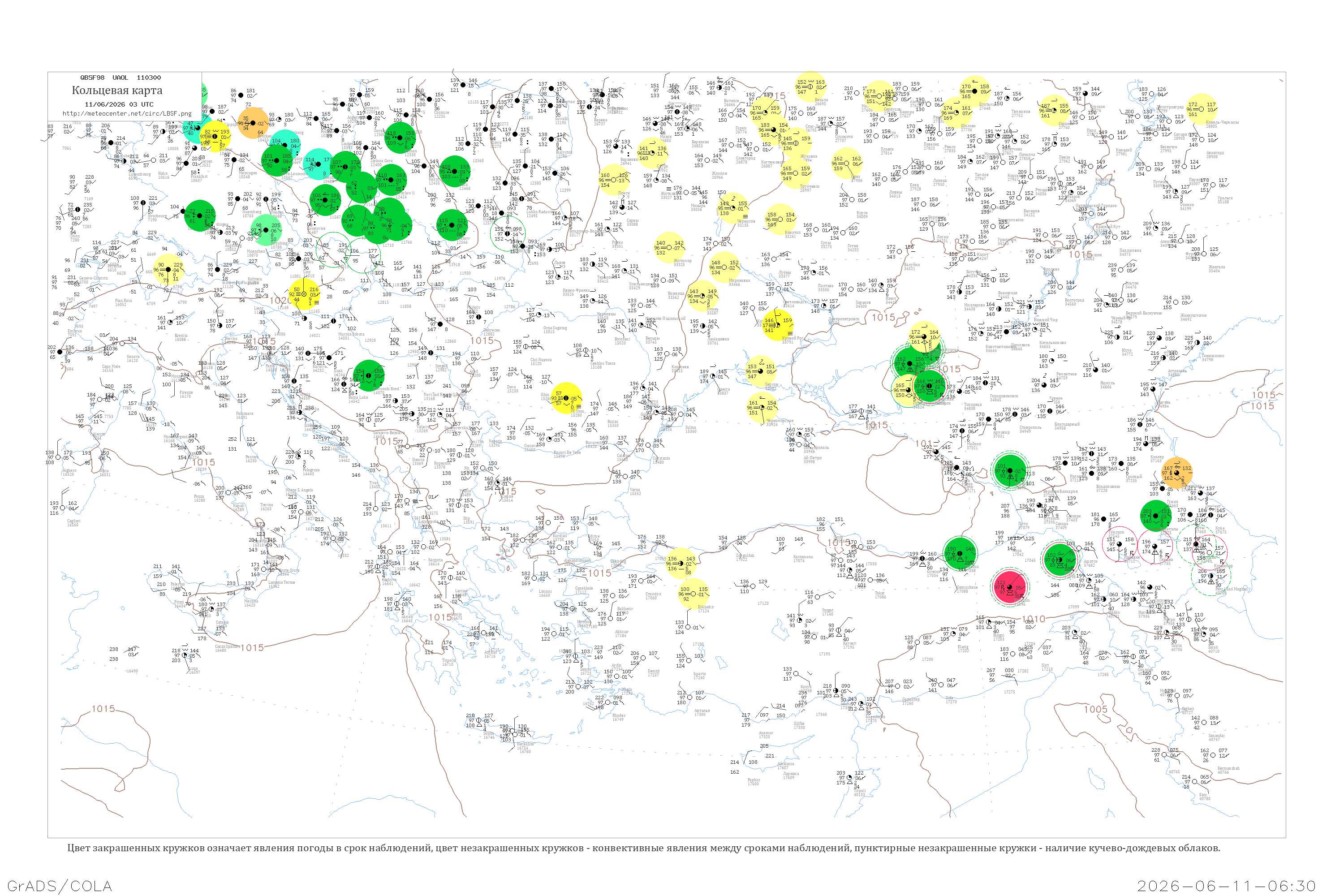Click the light green circle at Straubing
1344x896 pixels.
pyautogui.click(x=266, y=230)
